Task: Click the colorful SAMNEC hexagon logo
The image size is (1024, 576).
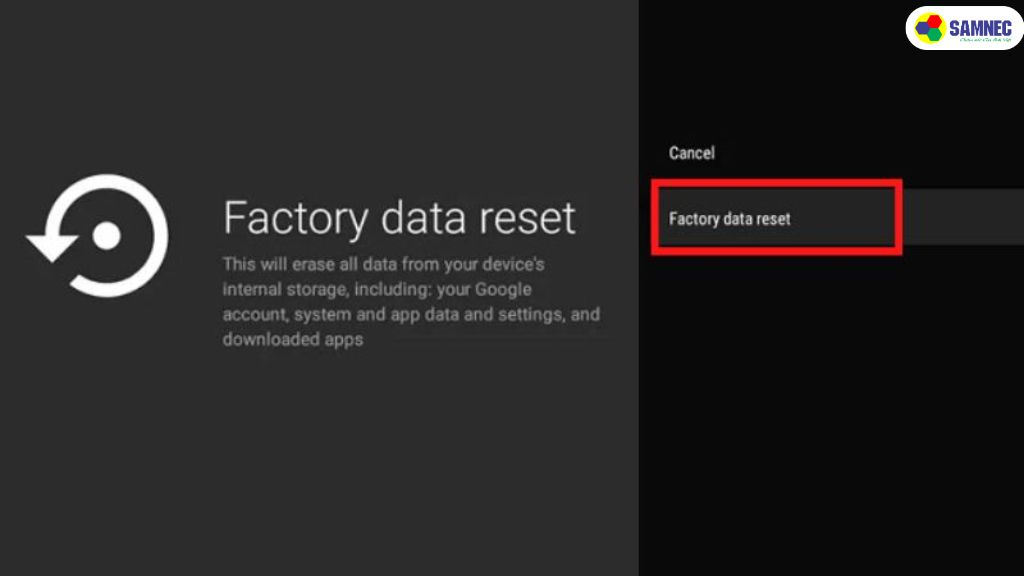Action: click(930, 28)
